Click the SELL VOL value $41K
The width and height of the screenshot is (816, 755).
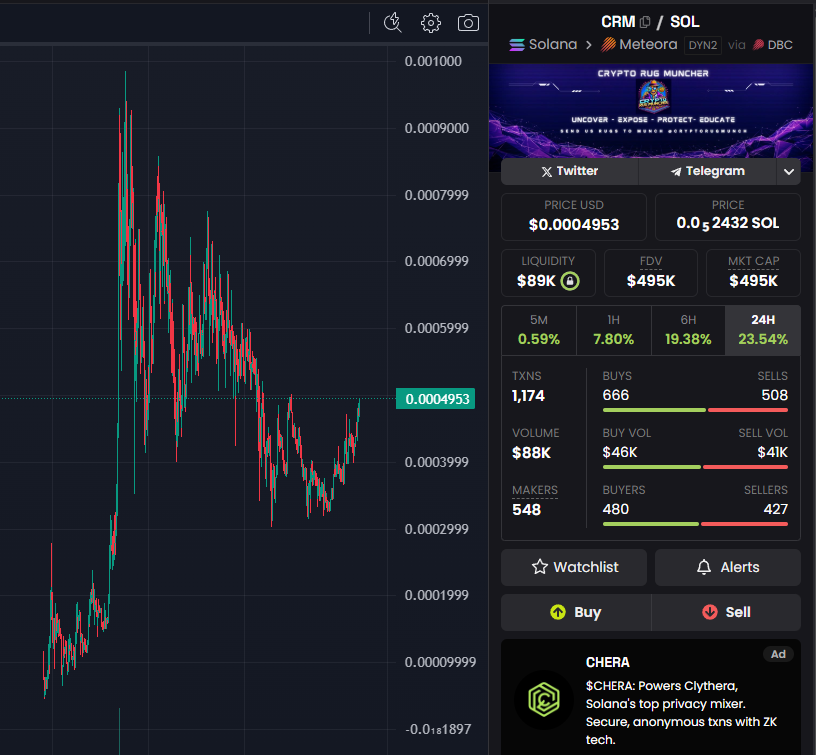772,452
